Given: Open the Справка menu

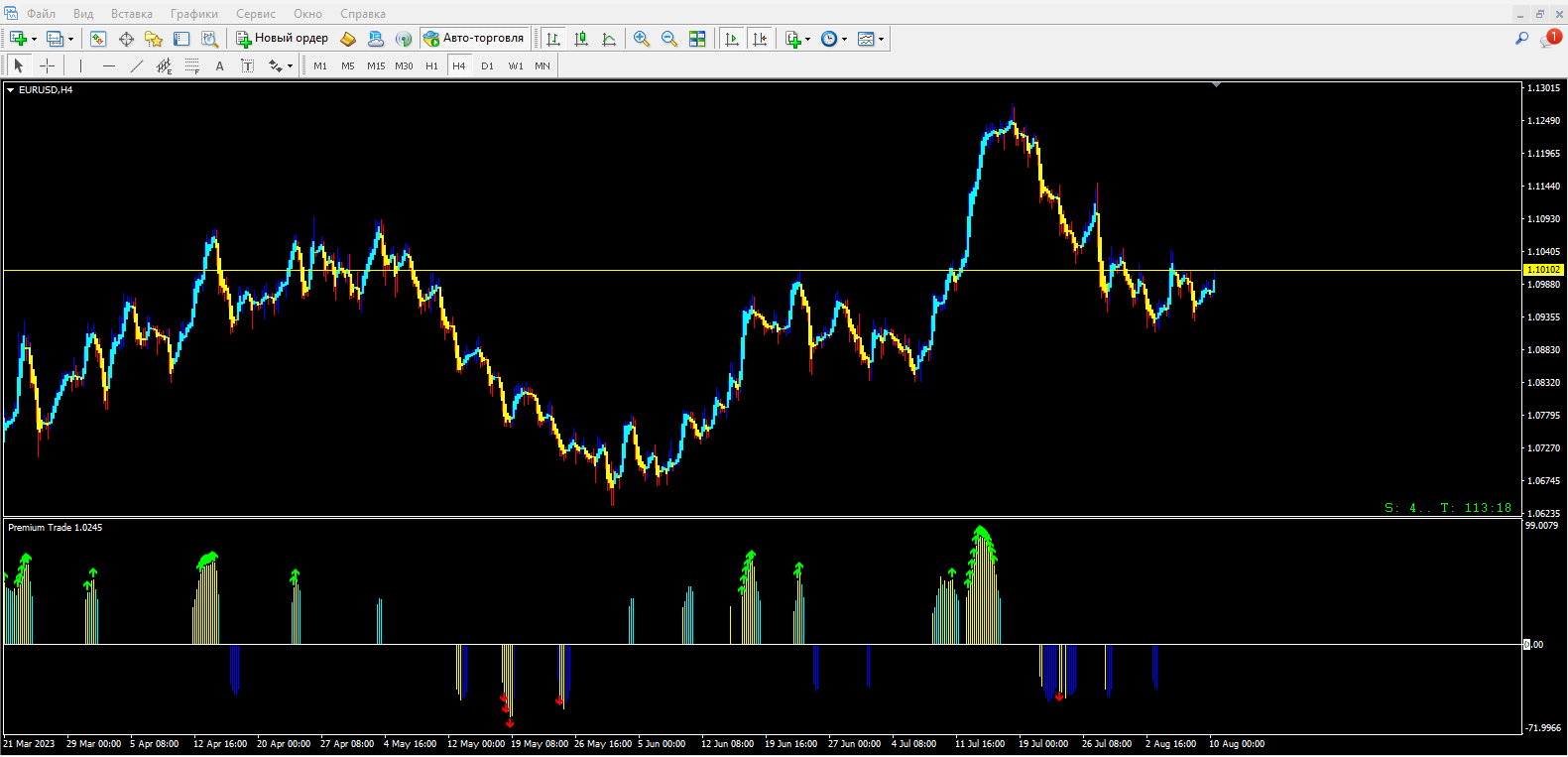Looking at the screenshot, I should 363,14.
